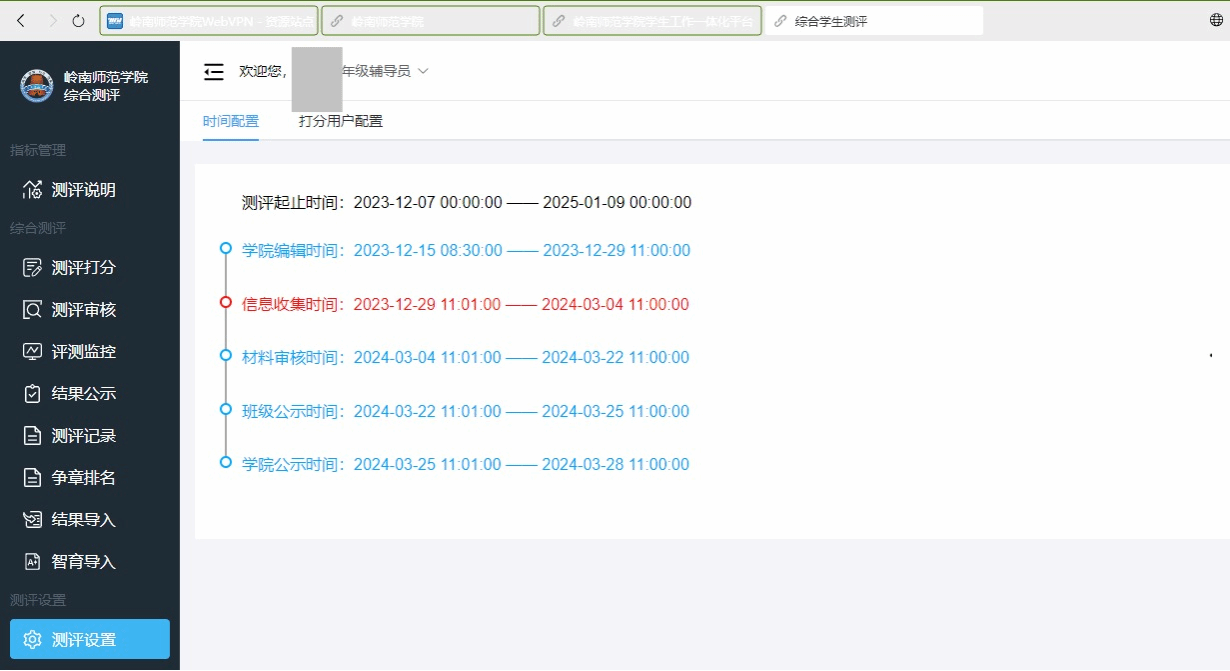
Task: Reload the page with the browser refresh button
Action: tap(78, 20)
